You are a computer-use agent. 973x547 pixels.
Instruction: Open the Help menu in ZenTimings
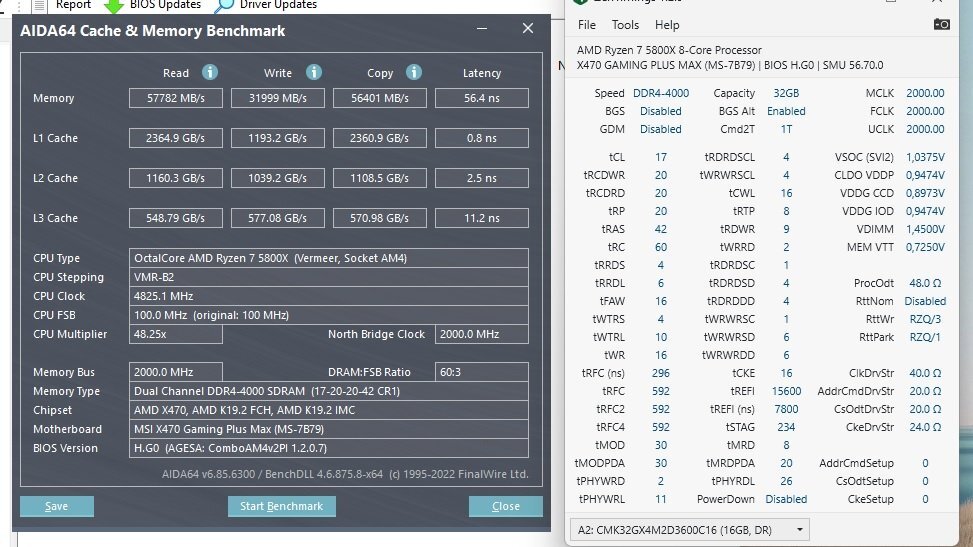[x=667, y=25]
